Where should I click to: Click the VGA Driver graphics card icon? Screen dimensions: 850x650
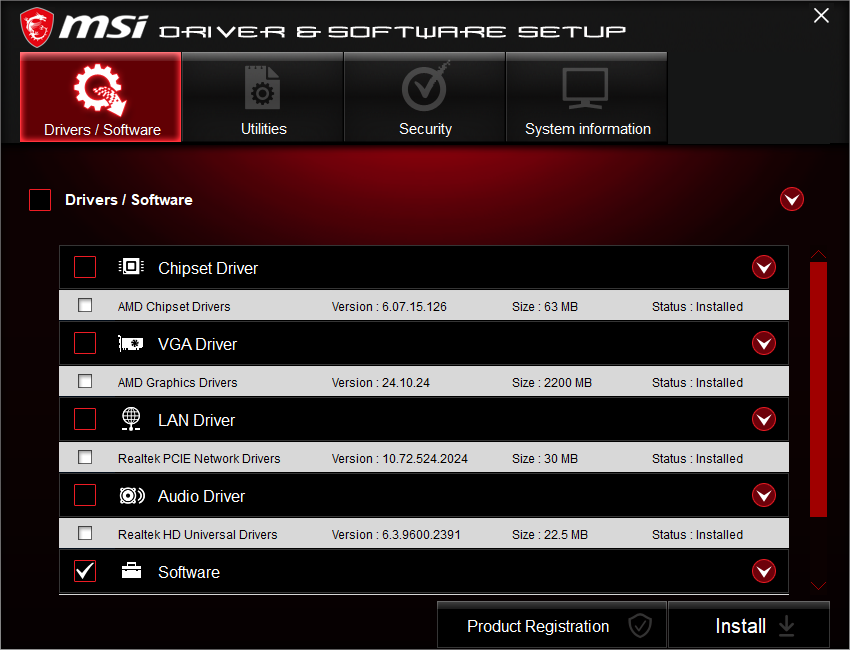point(131,343)
